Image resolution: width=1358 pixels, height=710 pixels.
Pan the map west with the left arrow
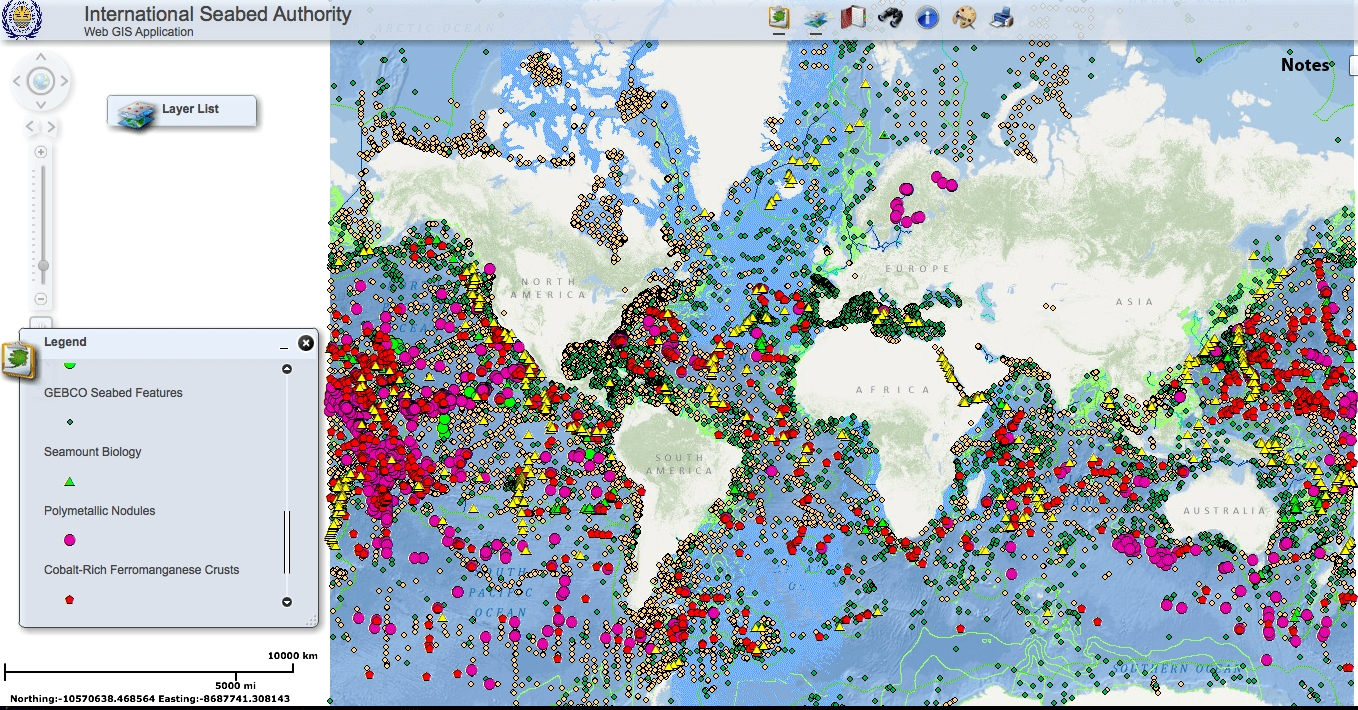17,80
